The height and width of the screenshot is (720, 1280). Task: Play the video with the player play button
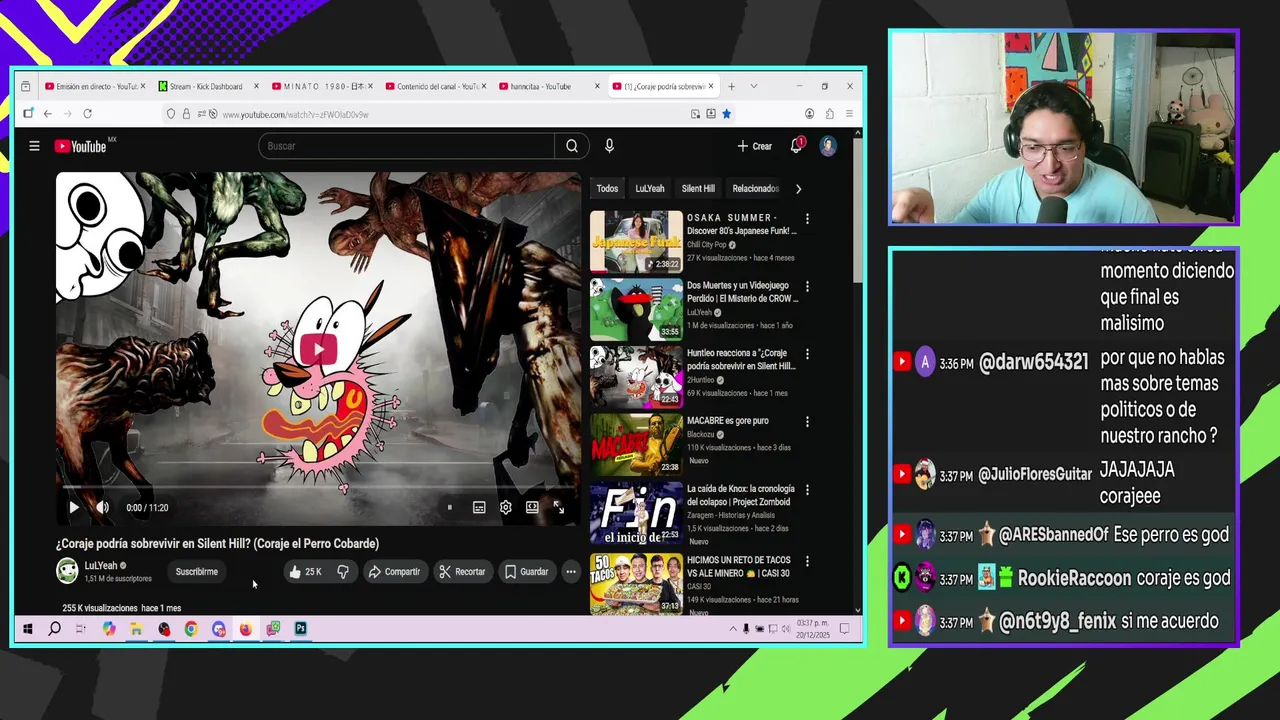[x=73, y=508]
